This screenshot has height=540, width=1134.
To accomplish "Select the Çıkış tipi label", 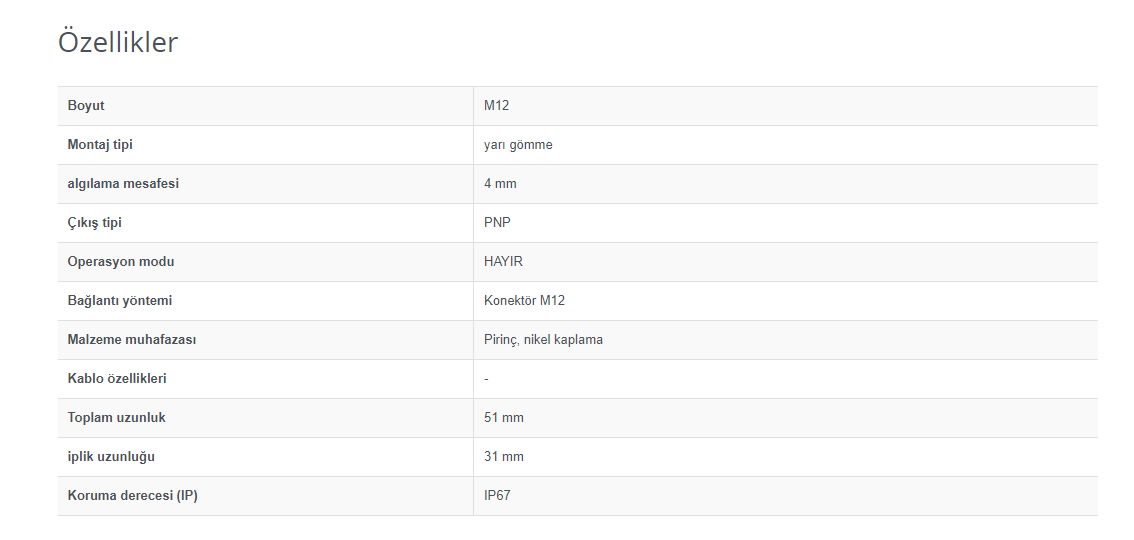I will (x=95, y=223).
